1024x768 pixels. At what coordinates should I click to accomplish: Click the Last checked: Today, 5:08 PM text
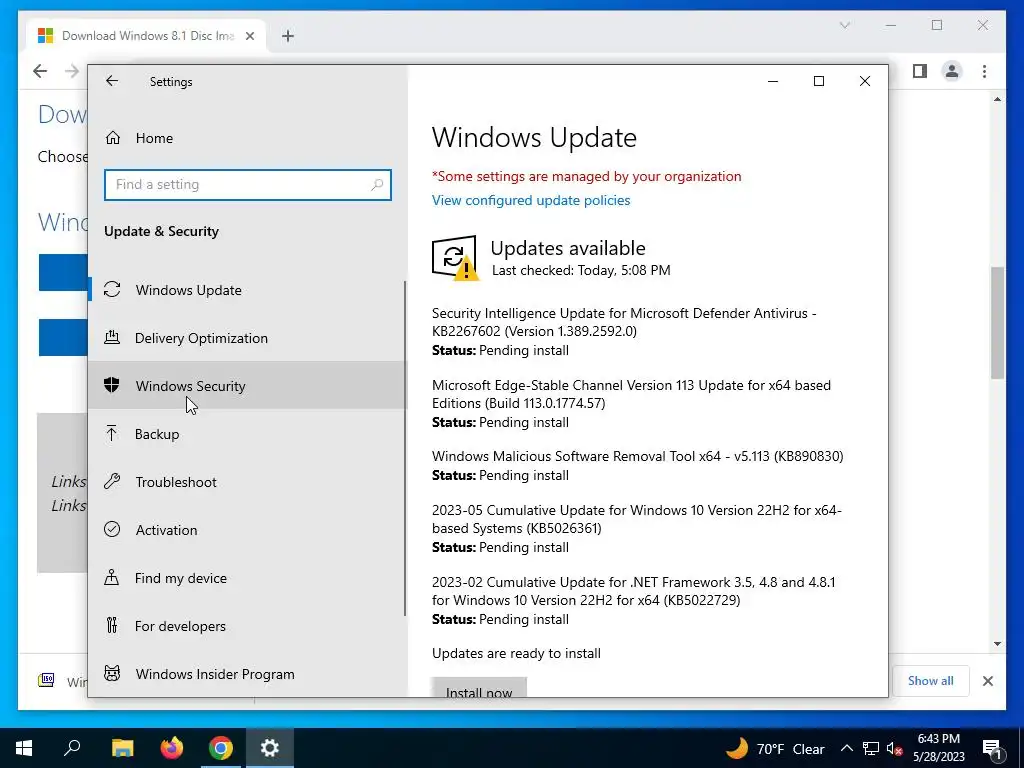click(x=581, y=270)
